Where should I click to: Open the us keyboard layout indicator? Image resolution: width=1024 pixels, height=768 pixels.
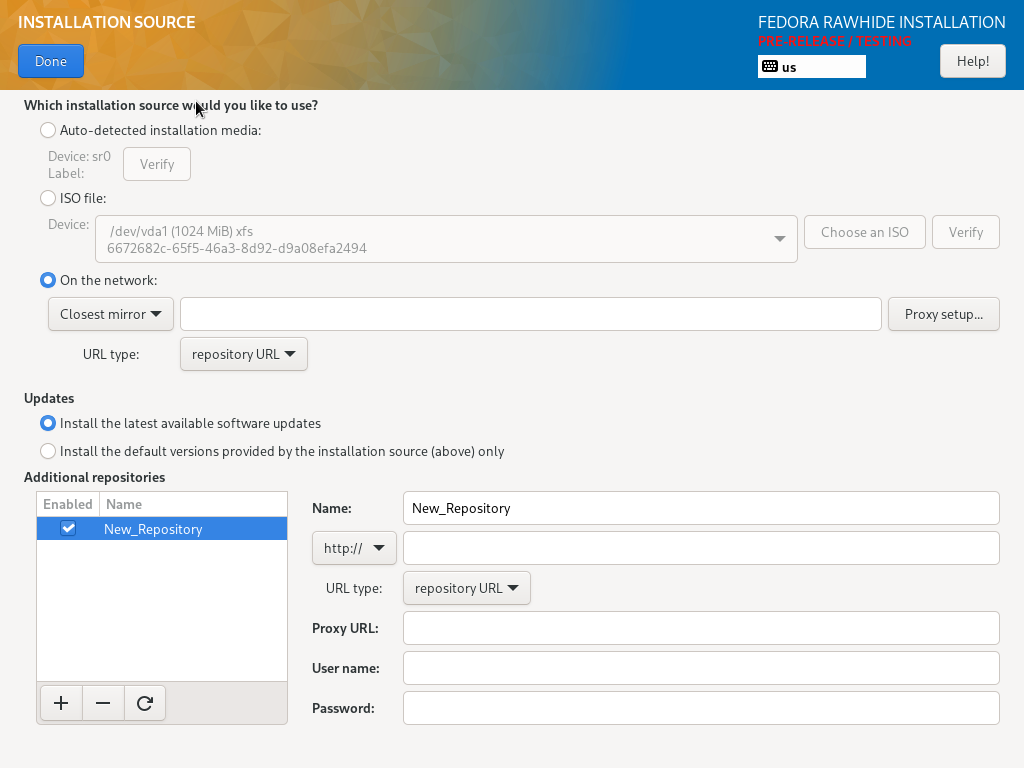tap(811, 67)
